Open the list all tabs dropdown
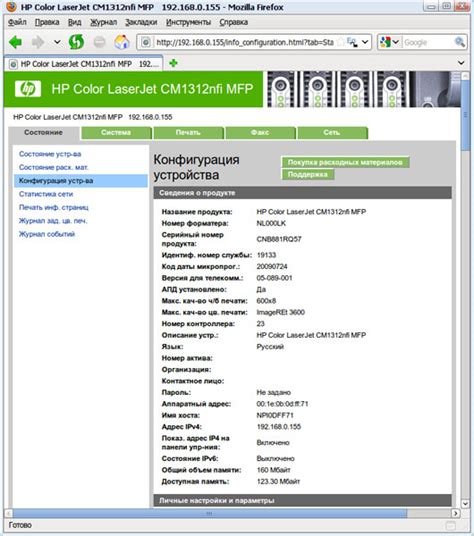The height and width of the screenshot is (536, 474). click(461, 63)
